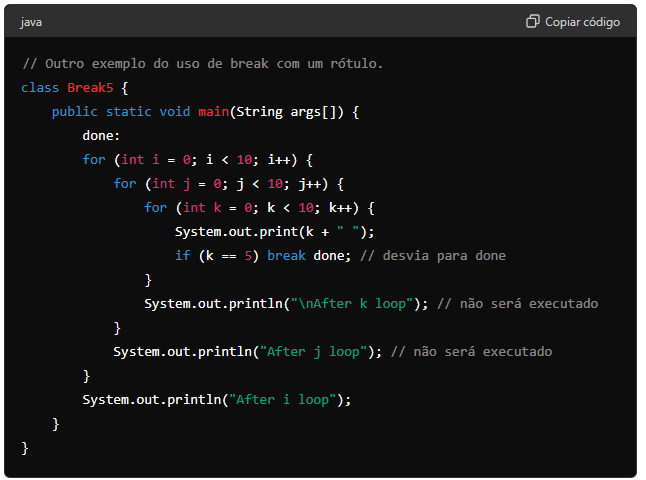Image resolution: width=646 pixels, height=480 pixels.
Task: Click the "main" method name
Action: (x=213, y=112)
